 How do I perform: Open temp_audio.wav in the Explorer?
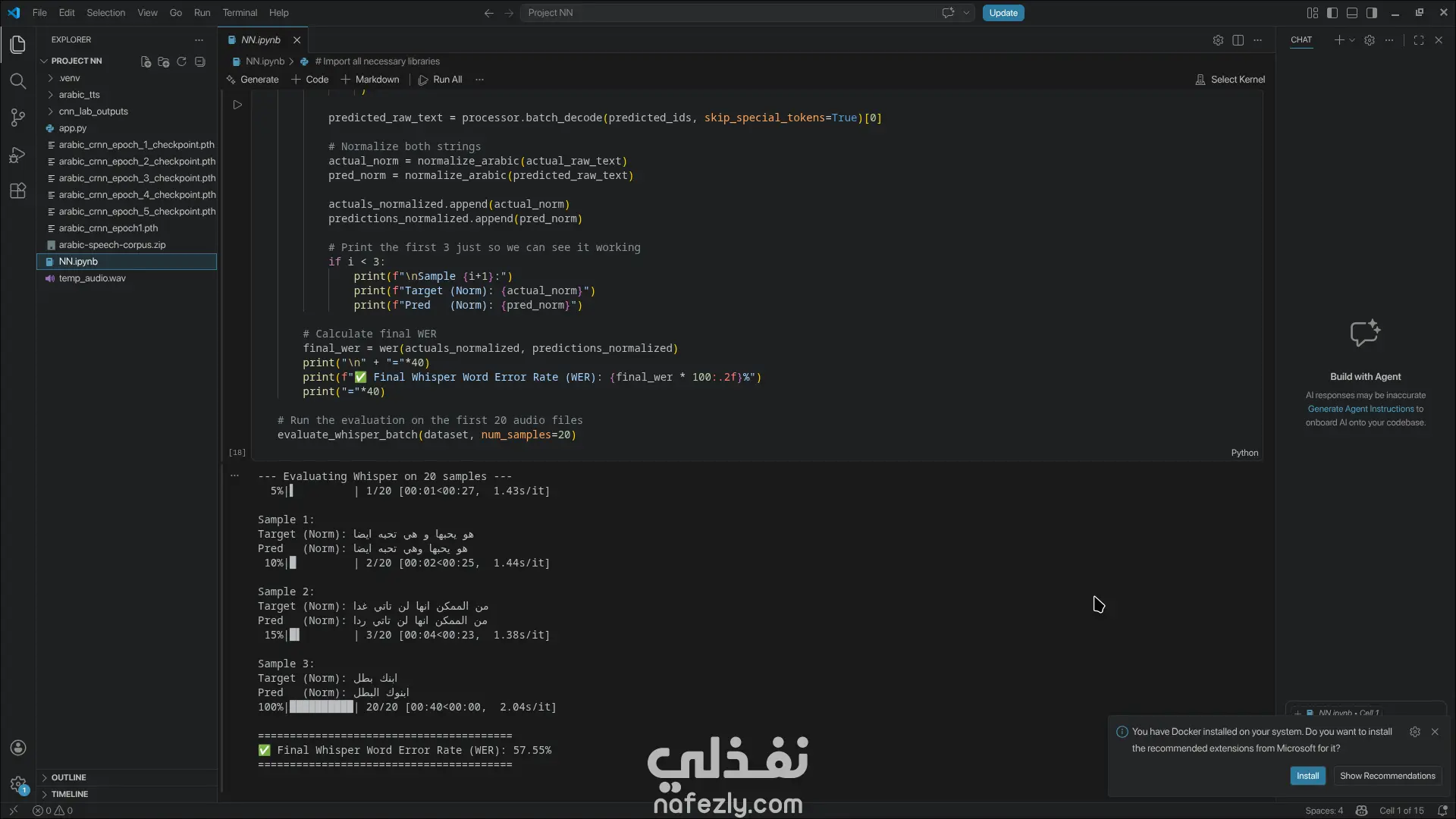pos(127,278)
